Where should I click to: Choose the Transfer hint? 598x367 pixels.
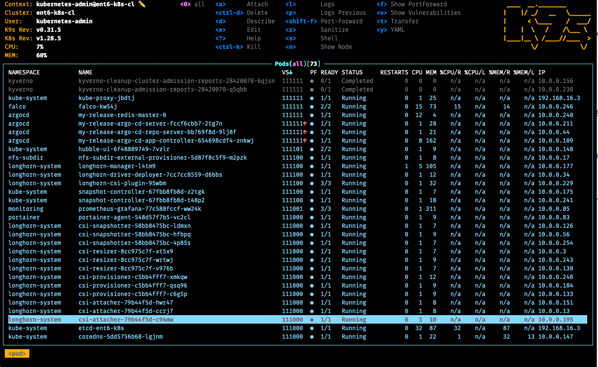click(398, 21)
